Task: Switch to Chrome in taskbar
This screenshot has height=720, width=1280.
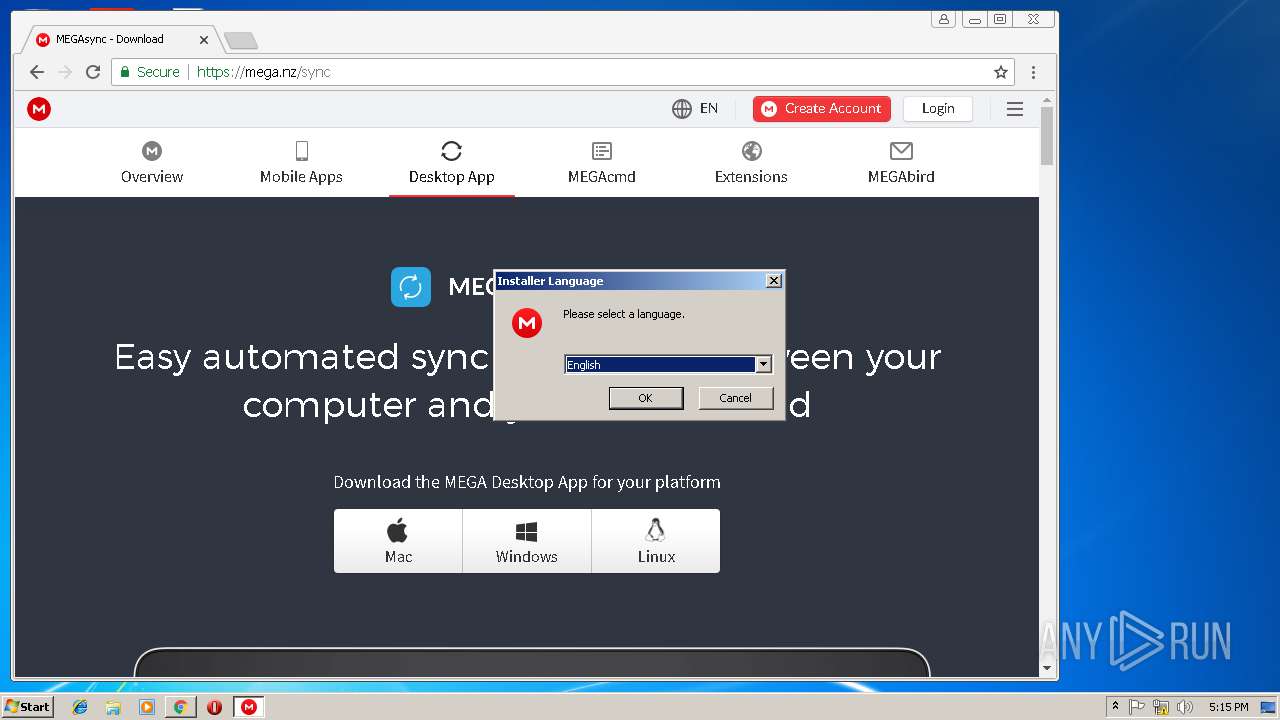Action: [181, 707]
